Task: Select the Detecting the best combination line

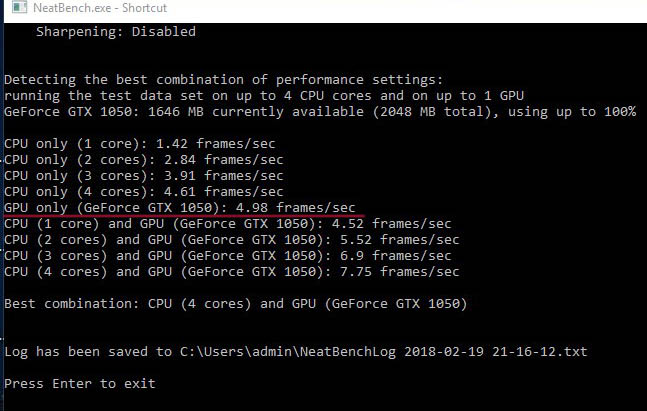Action: 223,80
